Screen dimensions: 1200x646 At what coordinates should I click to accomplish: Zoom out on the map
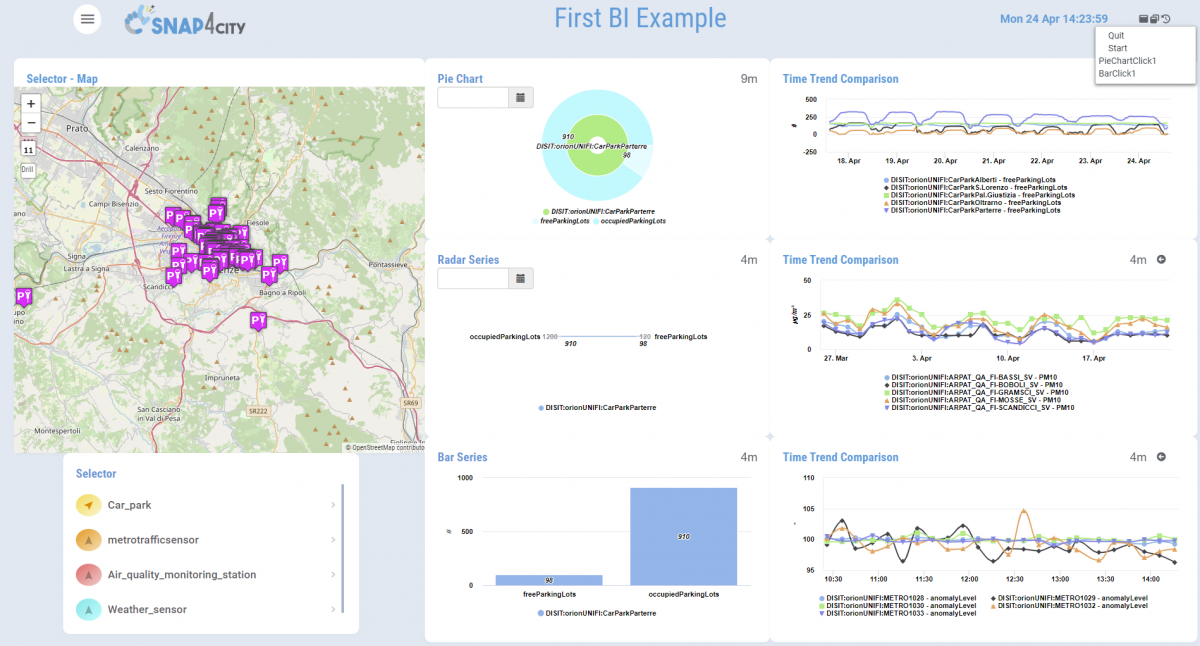point(31,123)
